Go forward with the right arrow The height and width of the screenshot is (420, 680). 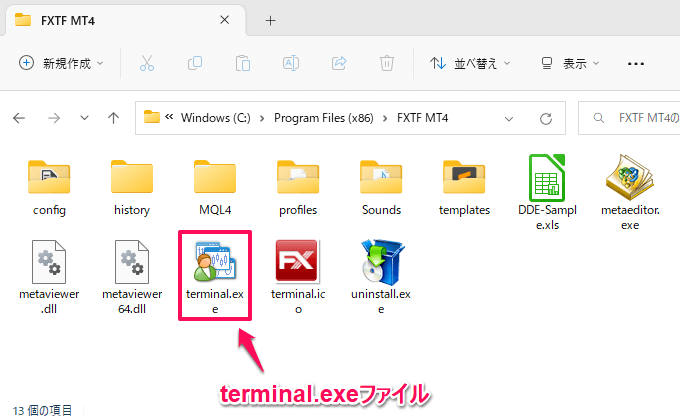(x=54, y=118)
